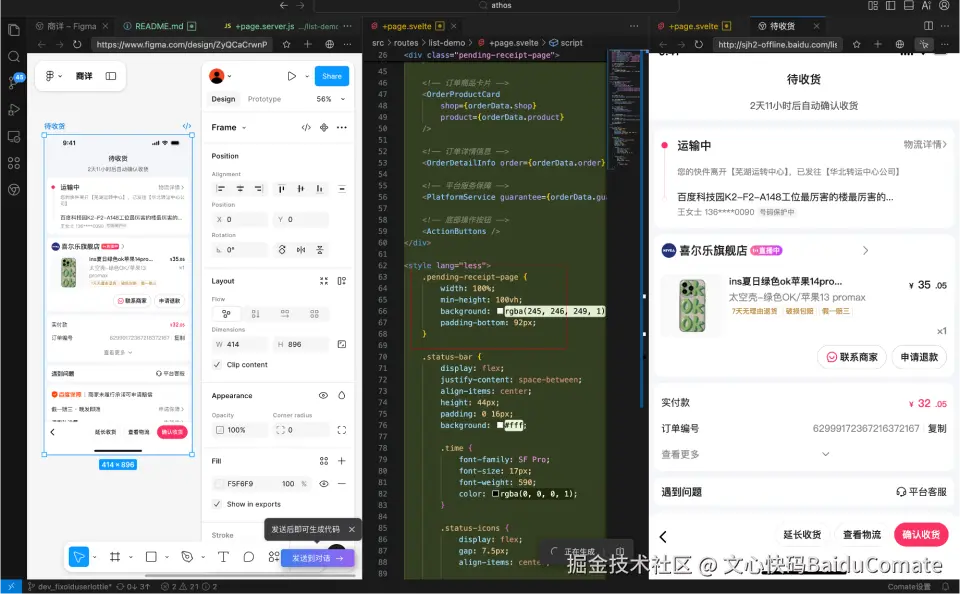Image resolution: width=960 pixels, height=594 pixels.
Task: Click the Dev Mode code icon beside Frame
Action: (306, 128)
